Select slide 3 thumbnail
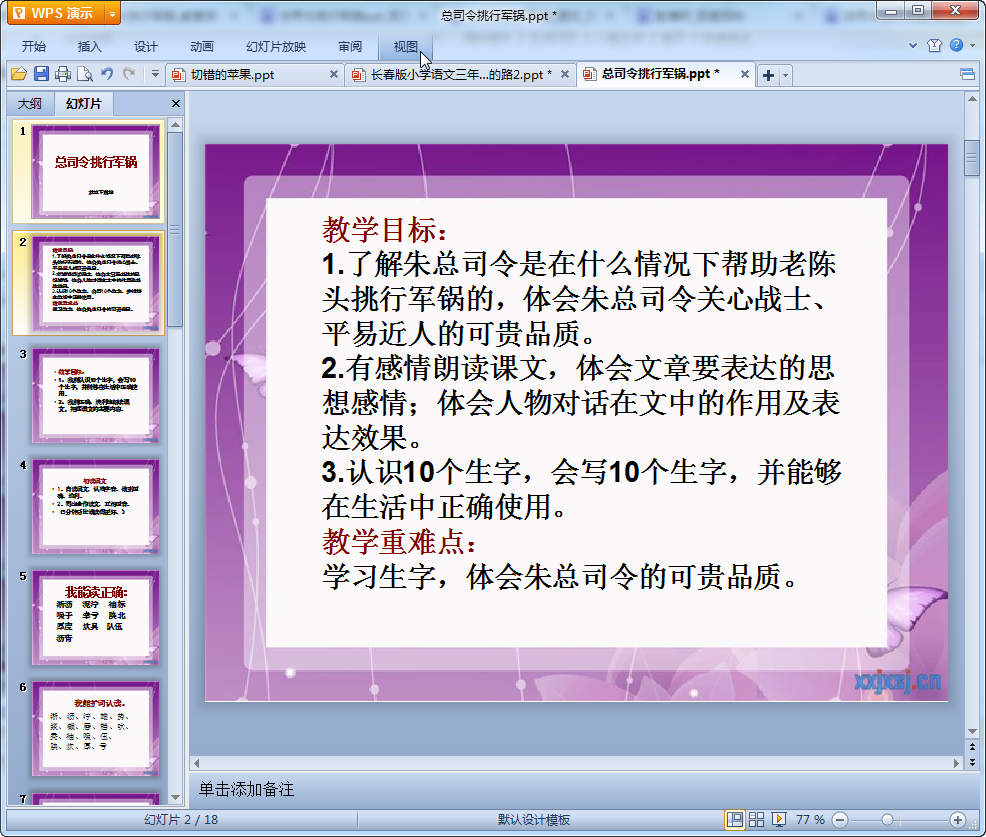986x837 pixels. (x=95, y=395)
